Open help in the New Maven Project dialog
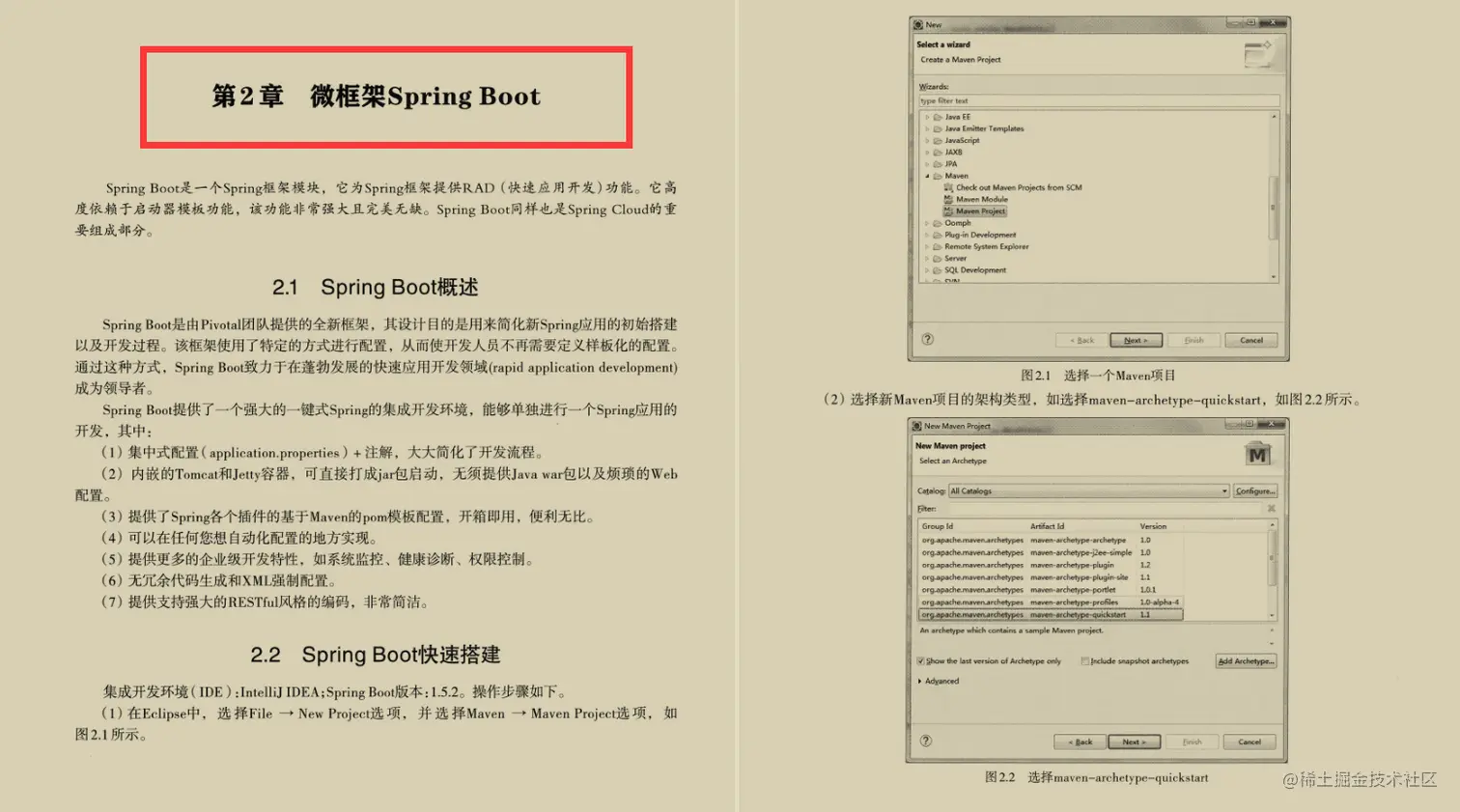This screenshot has width=1460, height=812. click(926, 741)
